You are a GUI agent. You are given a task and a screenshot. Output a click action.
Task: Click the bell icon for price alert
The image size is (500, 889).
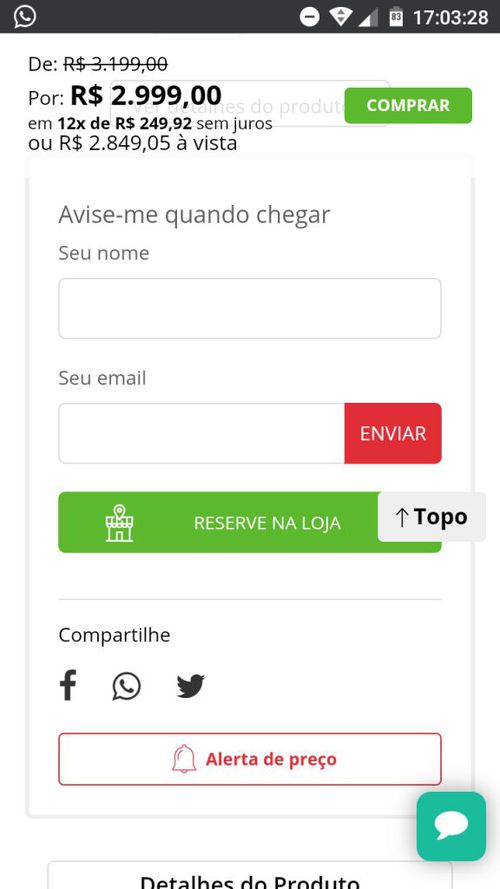tap(184, 759)
